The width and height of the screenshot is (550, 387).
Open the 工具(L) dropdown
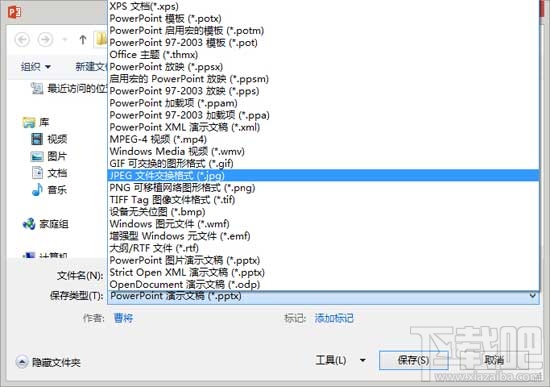340,360
